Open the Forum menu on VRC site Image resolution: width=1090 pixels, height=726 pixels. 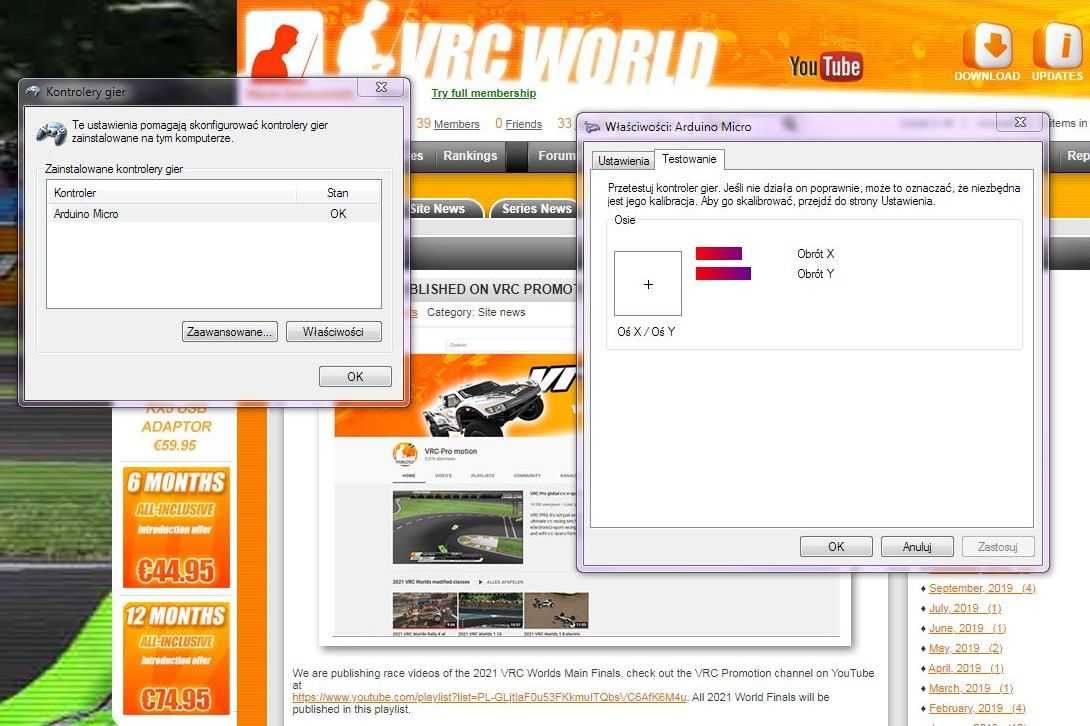553,156
